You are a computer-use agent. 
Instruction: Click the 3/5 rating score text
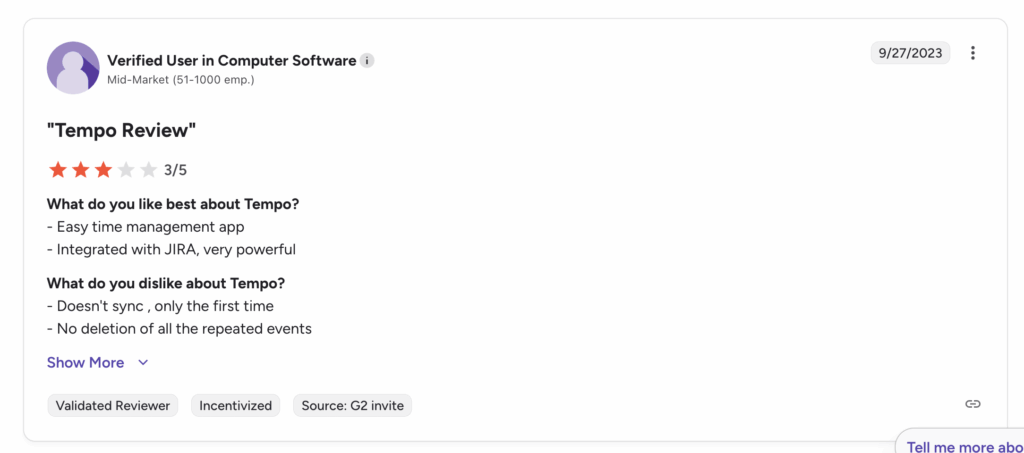[175, 170]
